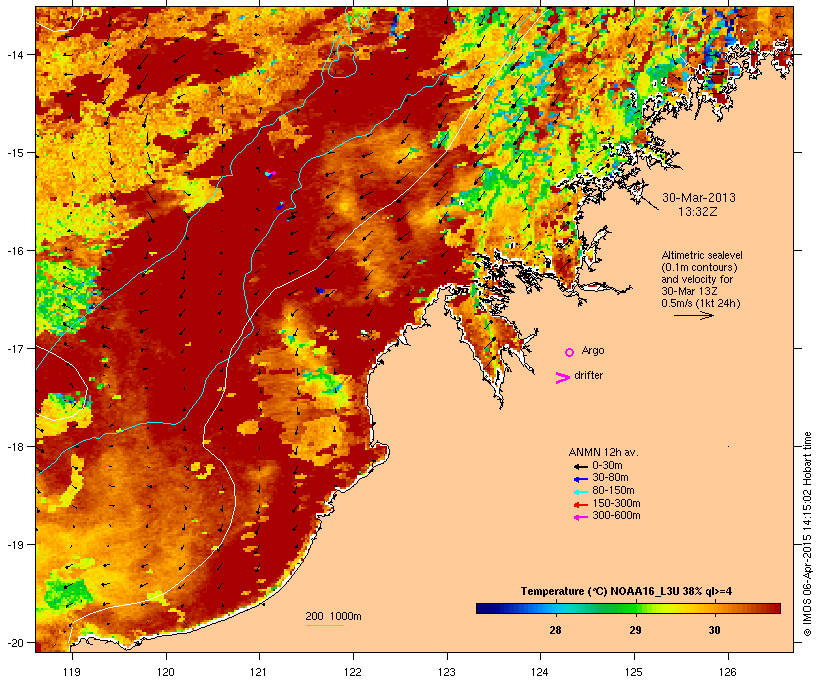Click longitude axis label 121
Screen dimensions: 820x680
[259, 672]
